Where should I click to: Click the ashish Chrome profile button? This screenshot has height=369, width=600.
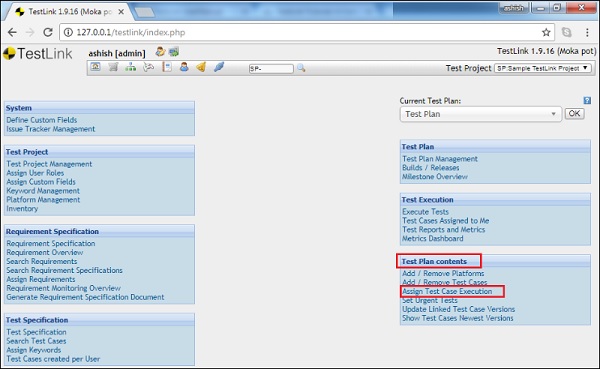[x=514, y=8]
